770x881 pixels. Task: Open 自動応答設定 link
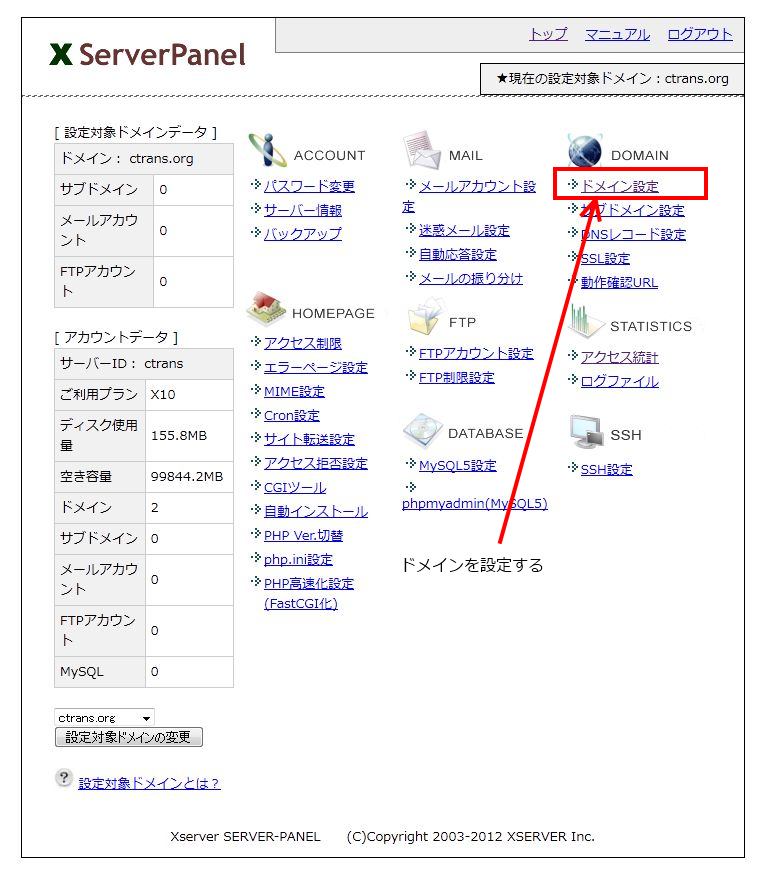point(458,255)
